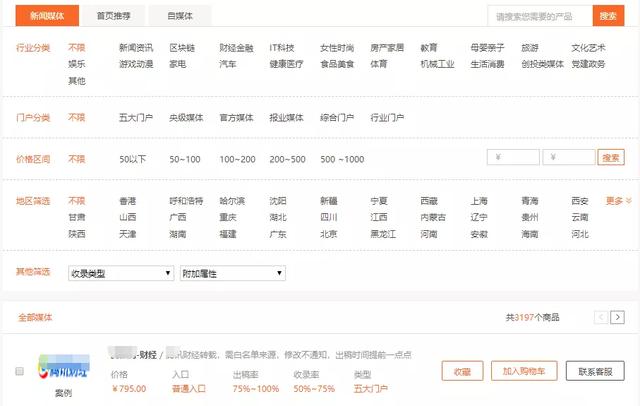Screen dimensions: 640x406
Task: Click the next page arrow icon
Action: click(x=618, y=317)
